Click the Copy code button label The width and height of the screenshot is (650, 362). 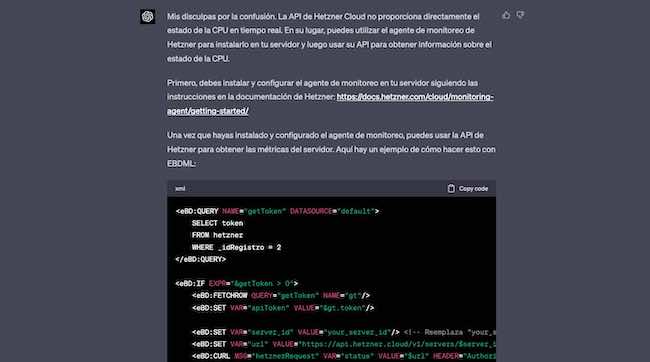click(x=473, y=189)
